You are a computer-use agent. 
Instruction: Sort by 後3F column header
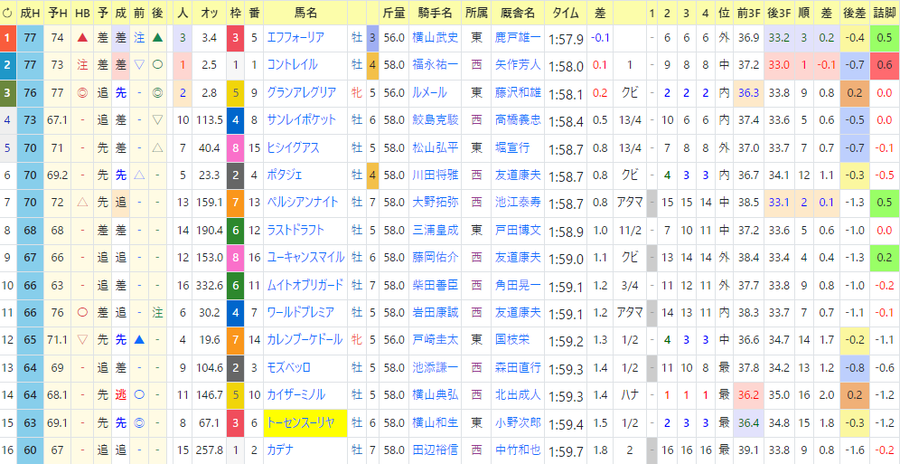[x=779, y=13]
